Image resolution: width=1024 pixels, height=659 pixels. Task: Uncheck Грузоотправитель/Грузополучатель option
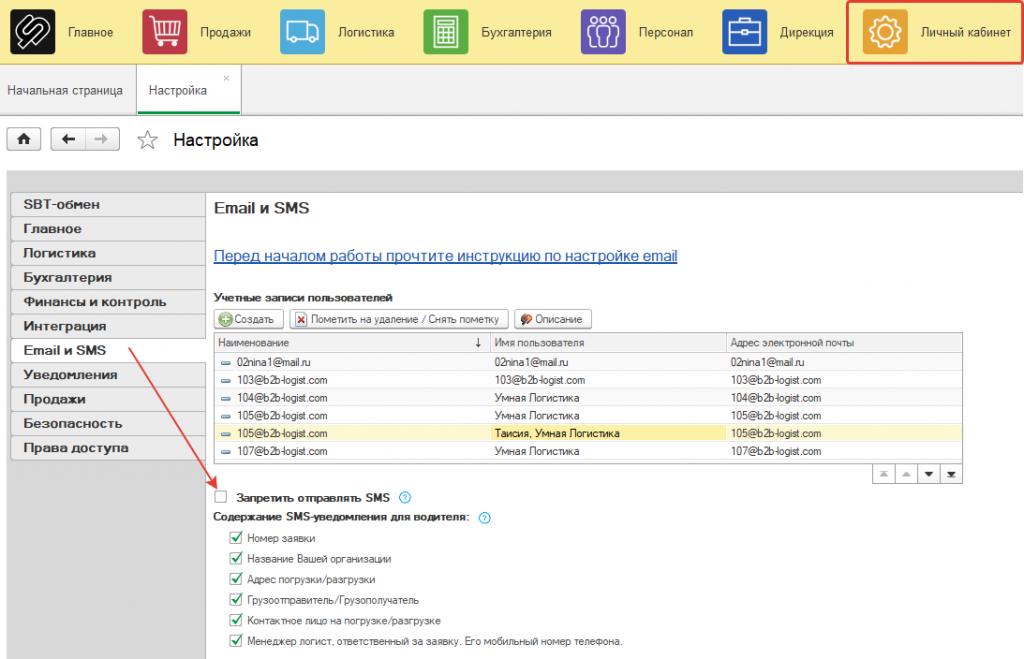click(236, 600)
